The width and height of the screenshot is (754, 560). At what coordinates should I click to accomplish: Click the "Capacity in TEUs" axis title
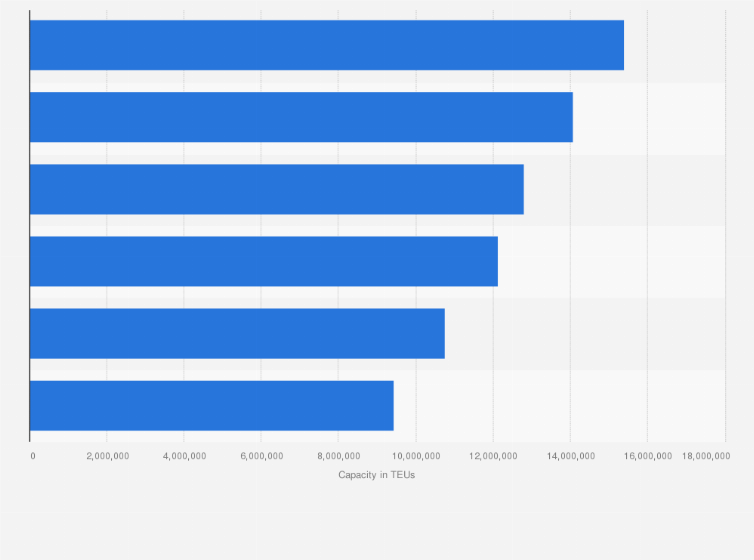point(377,475)
